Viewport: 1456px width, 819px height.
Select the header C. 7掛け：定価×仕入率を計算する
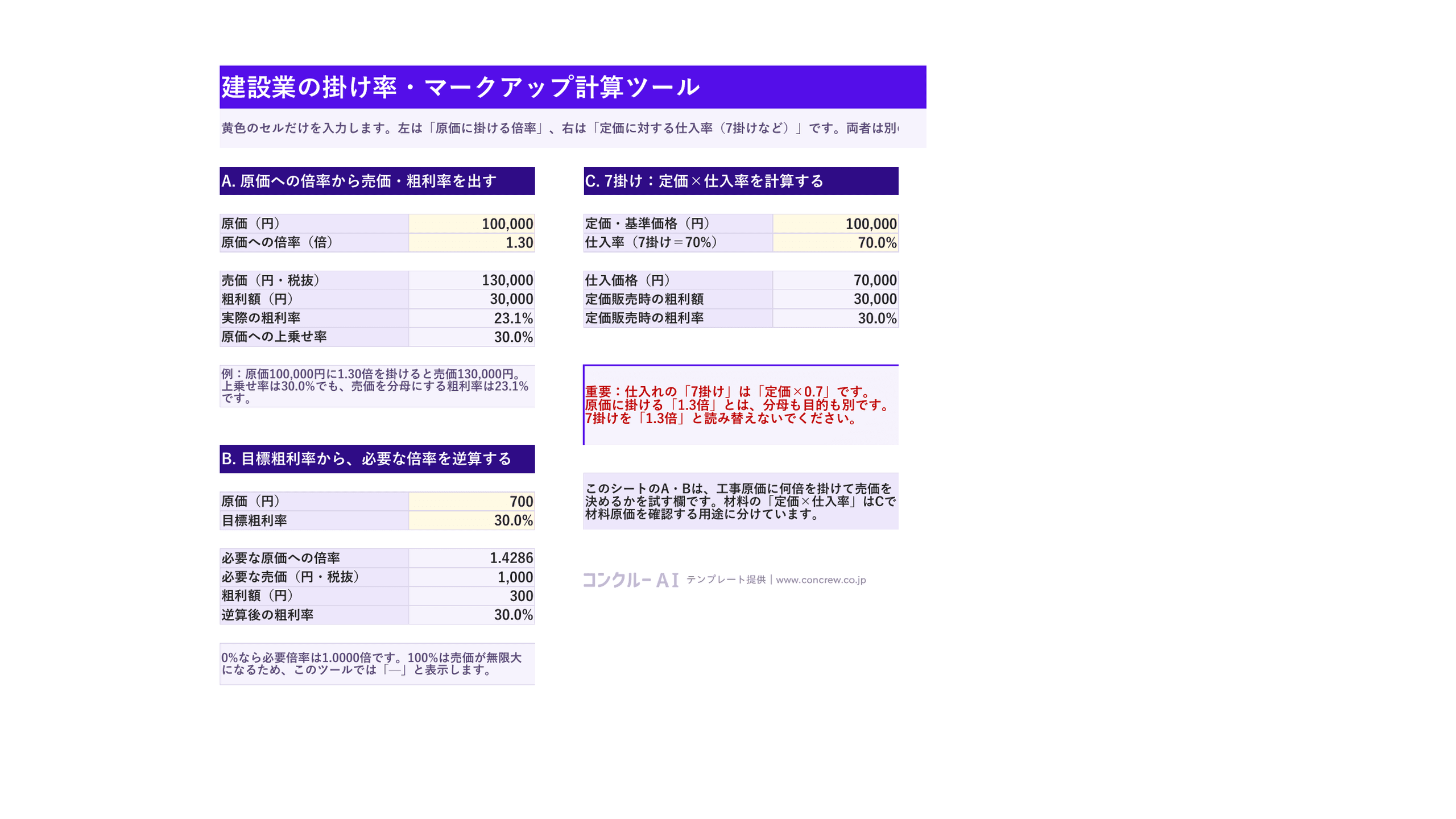(x=741, y=181)
